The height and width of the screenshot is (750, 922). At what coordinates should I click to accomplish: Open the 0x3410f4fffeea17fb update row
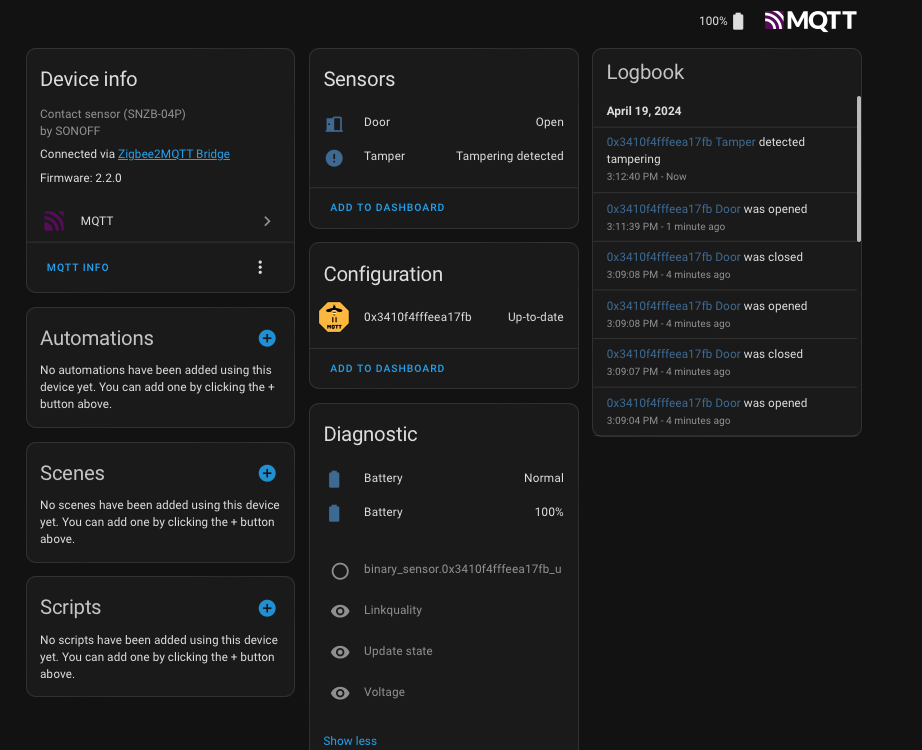pyautogui.click(x=444, y=317)
